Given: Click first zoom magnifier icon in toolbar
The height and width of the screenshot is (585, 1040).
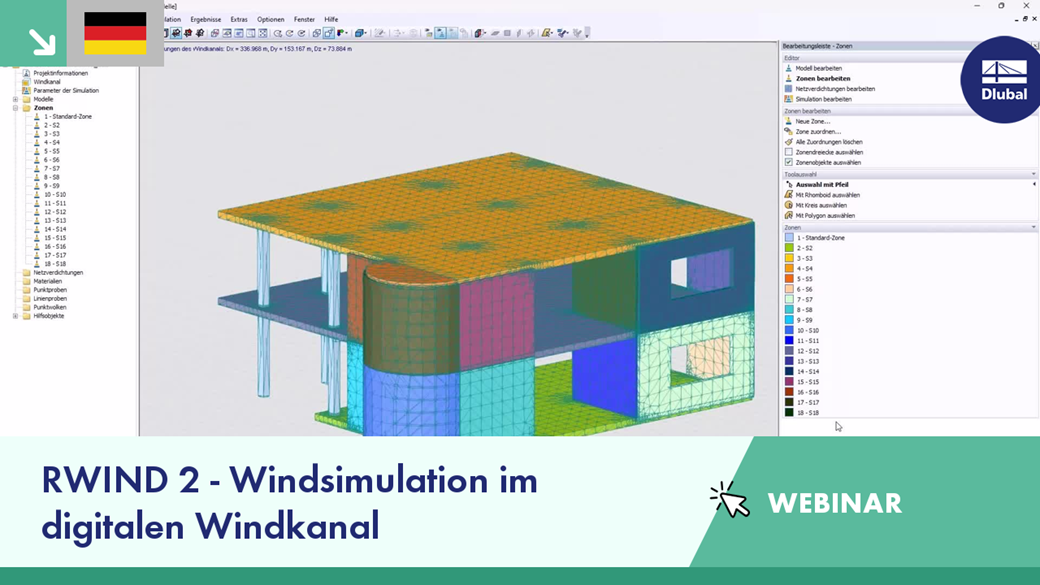Looking at the screenshot, I should (278, 33).
